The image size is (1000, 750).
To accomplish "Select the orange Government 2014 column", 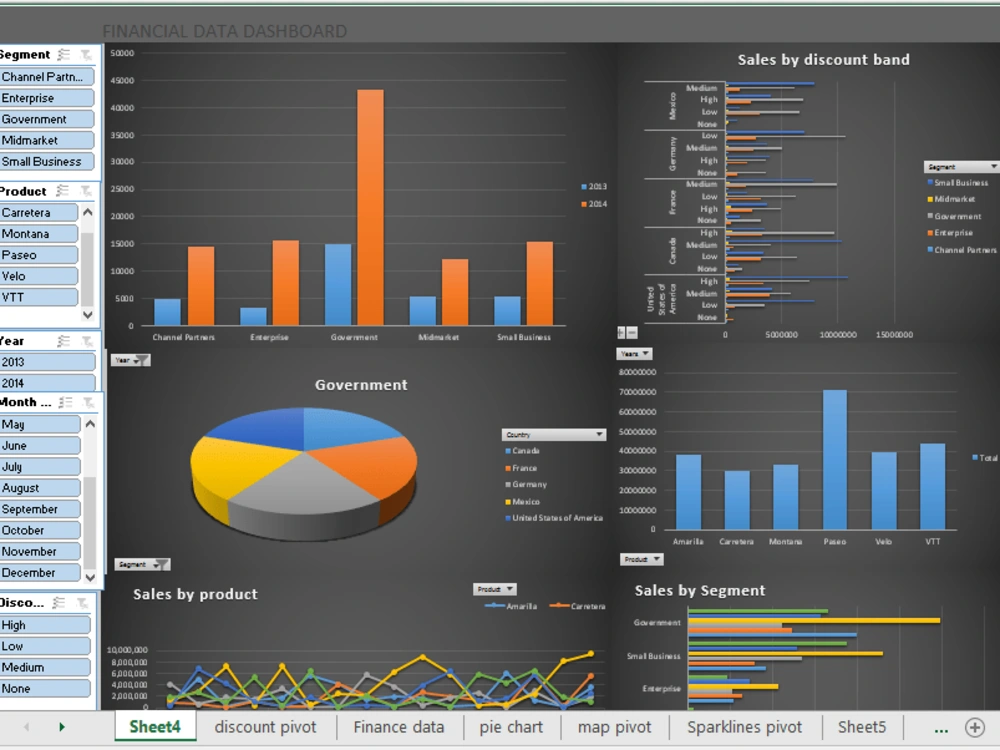I will pos(370,207).
